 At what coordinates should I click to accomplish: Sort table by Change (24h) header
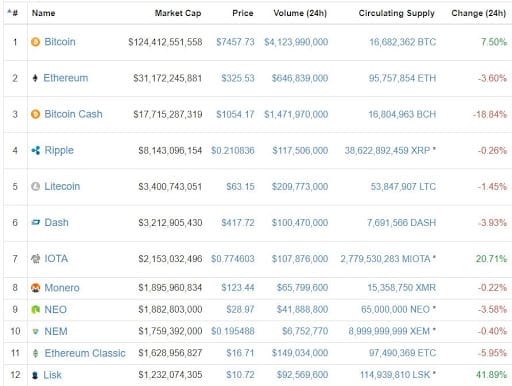pyautogui.click(x=479, y=13)
